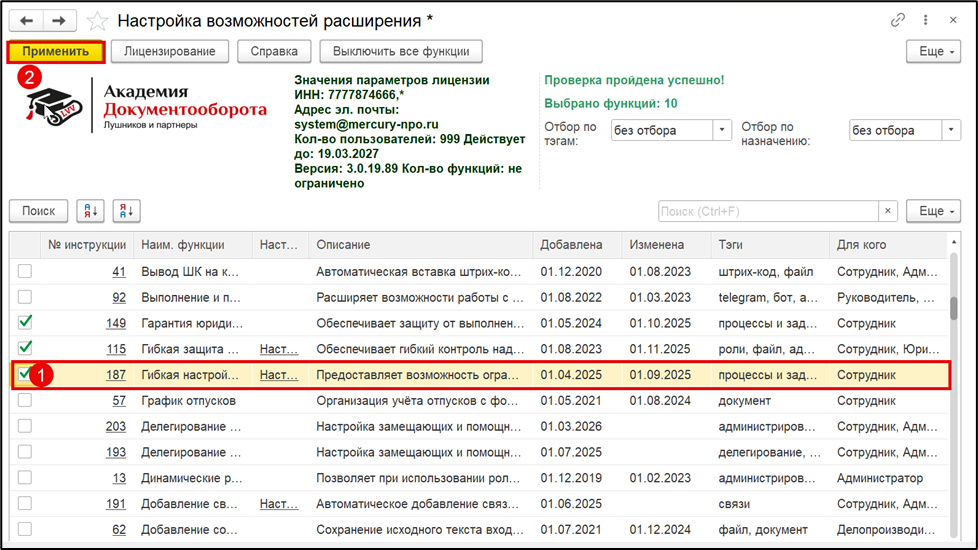Click the Отбор по тэгам field
The width and height of the screenshot is (978, 550).
pyautogui.click(x=662, y=130)
